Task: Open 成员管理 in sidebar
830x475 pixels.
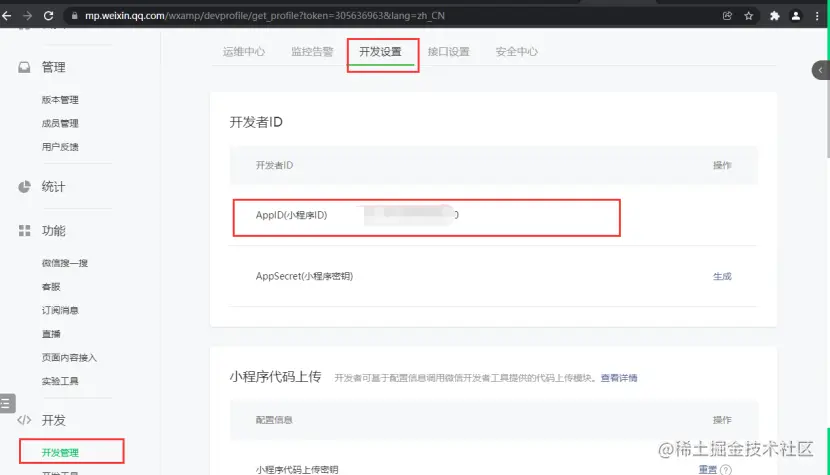Action: click(60, 123)
